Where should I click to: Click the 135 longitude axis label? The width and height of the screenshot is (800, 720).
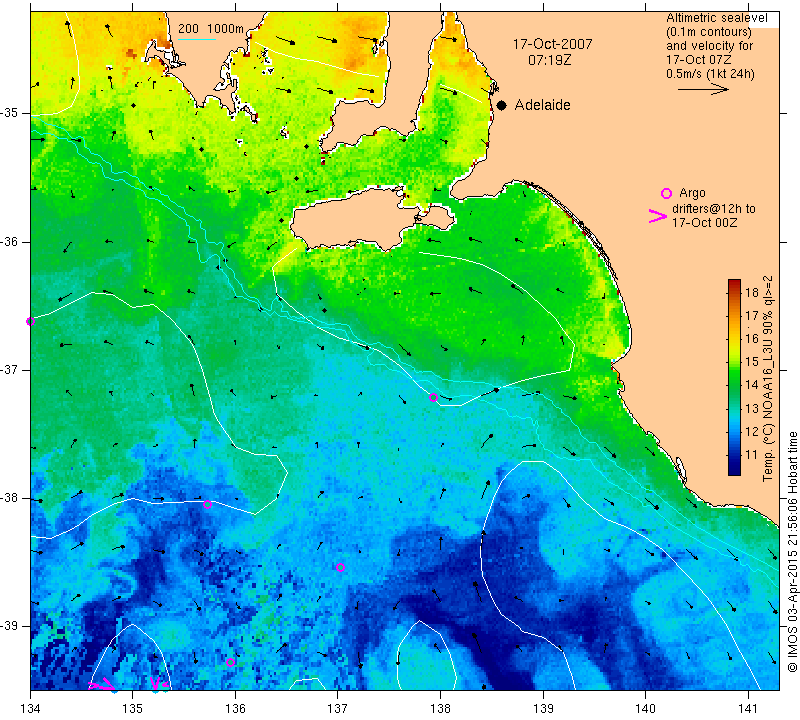tap(133, 708)
